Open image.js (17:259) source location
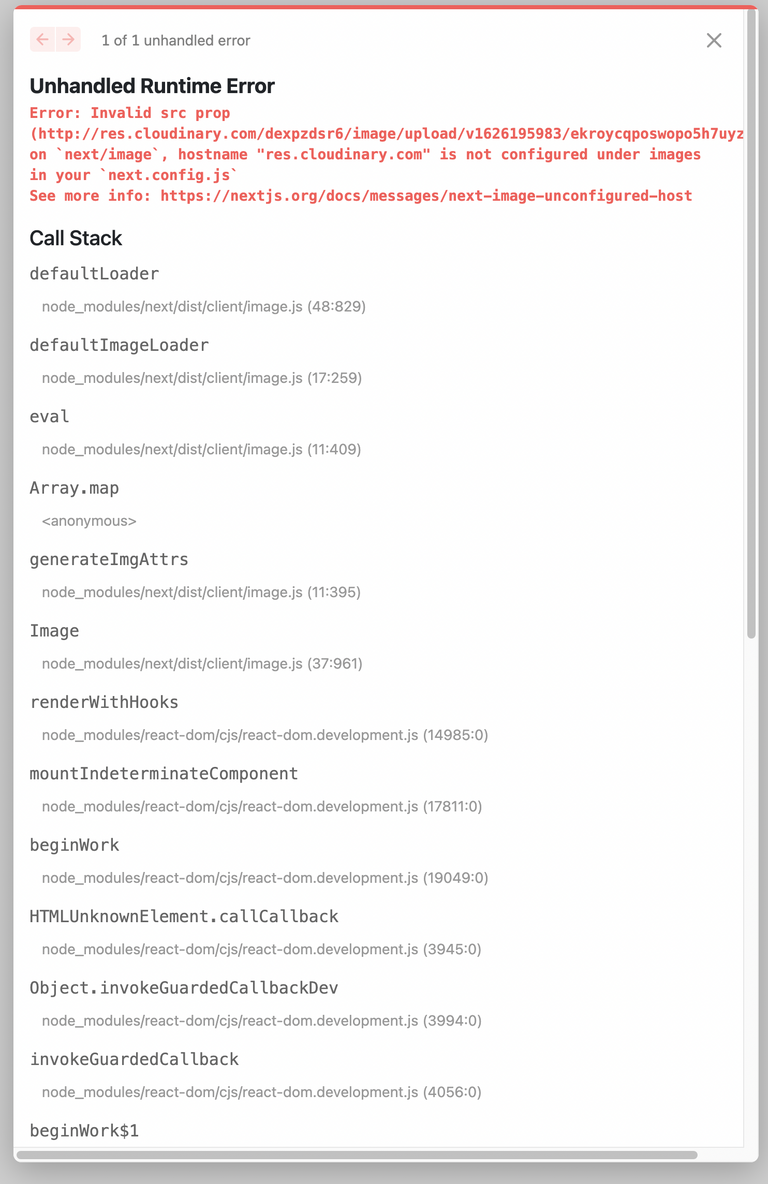This screenshot has width=768, height=1184. 202,378
